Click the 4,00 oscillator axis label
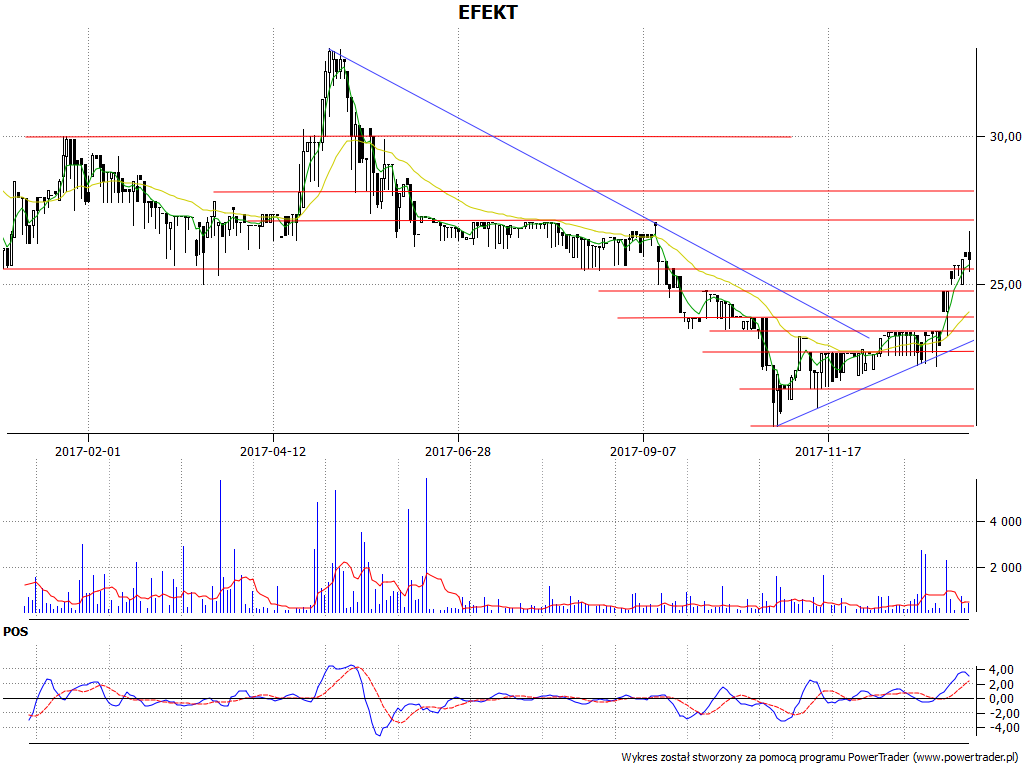Image resolution: width=1024 pixels, height=768 pixels. (x=1002, y=670)
